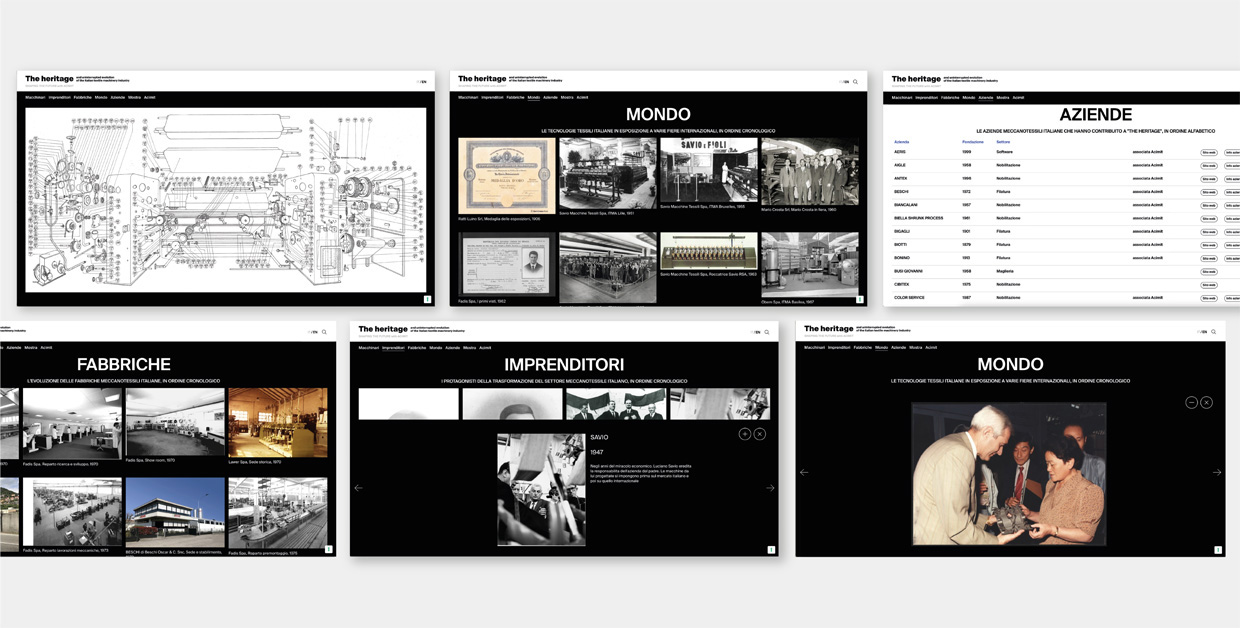Open search on the Imprenditori screen
The image size is (1240, 628).
click(x=766, y=332)
